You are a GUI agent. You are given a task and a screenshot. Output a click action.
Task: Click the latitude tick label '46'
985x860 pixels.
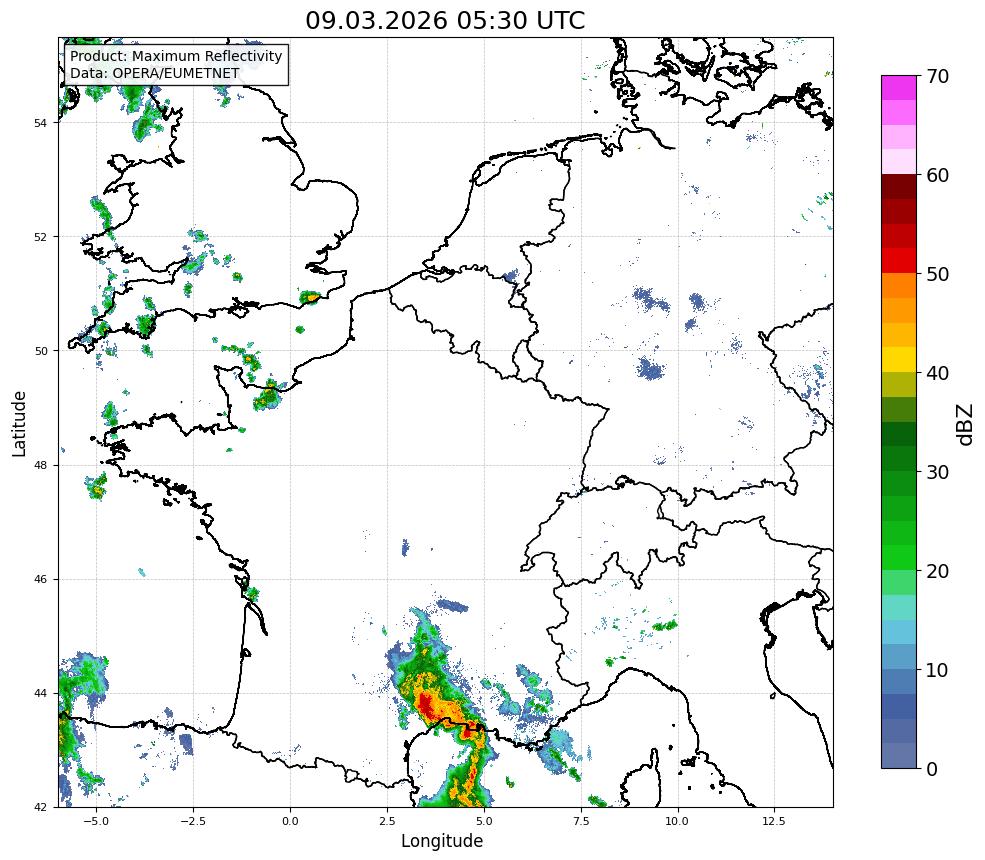click(x=41, y=579)
